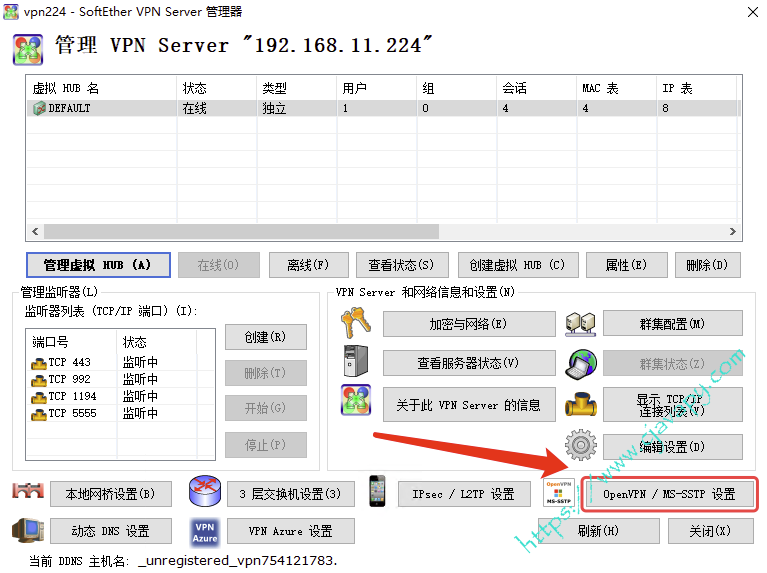This screenshot has width=767, height=573.
Task: Open VPN Azure 设置
Action: point(291,531)
